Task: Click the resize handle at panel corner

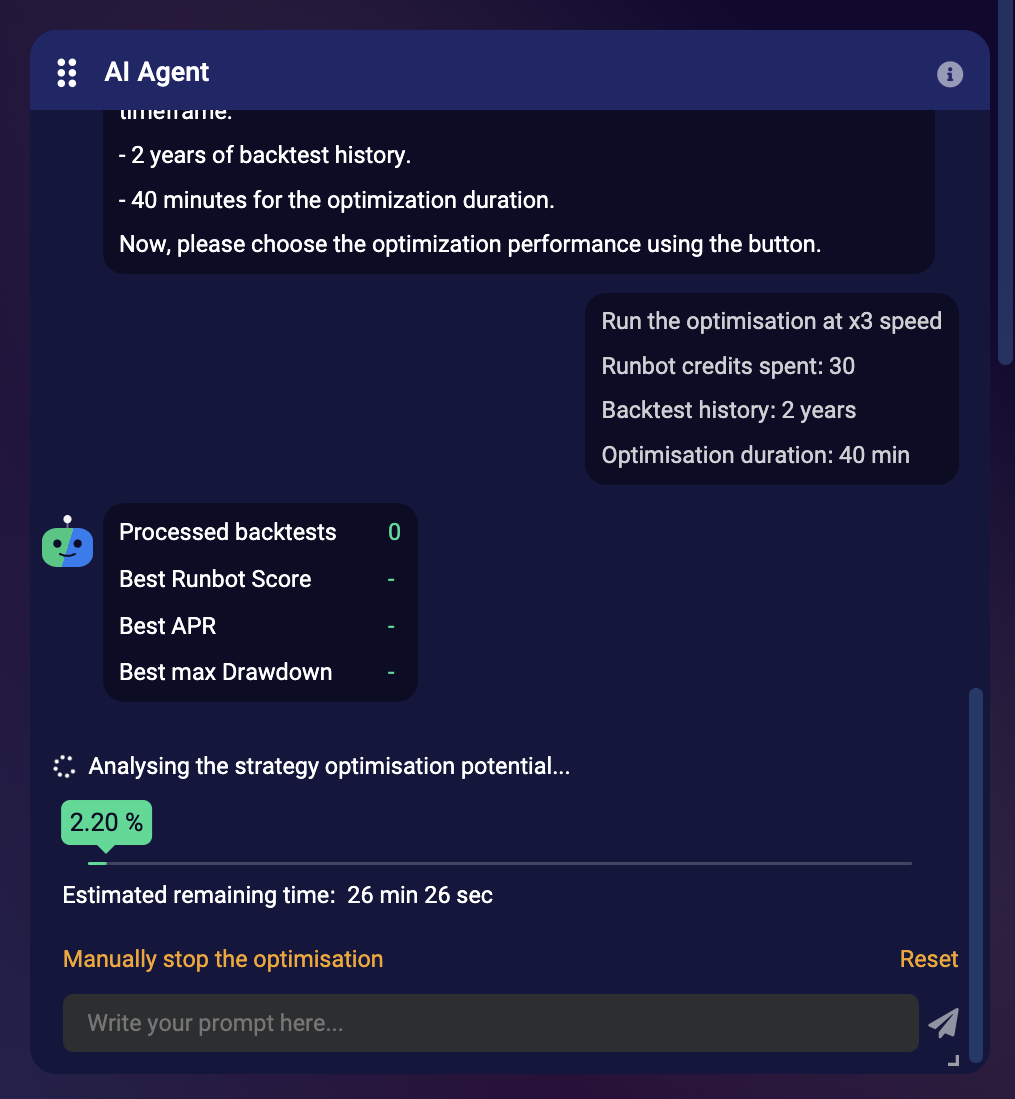Action: (953, 1060)
